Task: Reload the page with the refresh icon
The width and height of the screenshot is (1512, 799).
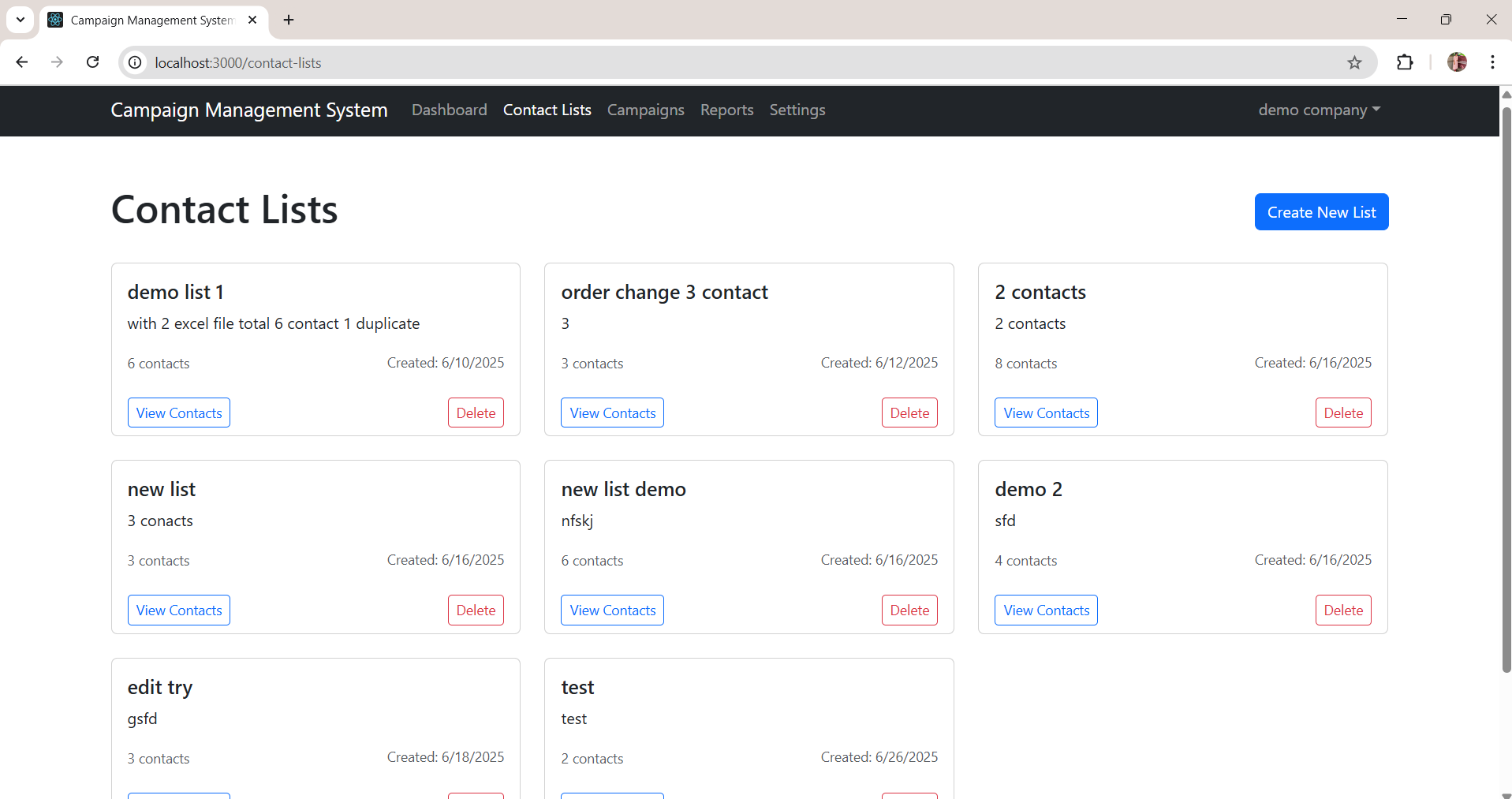Action: 93,62
